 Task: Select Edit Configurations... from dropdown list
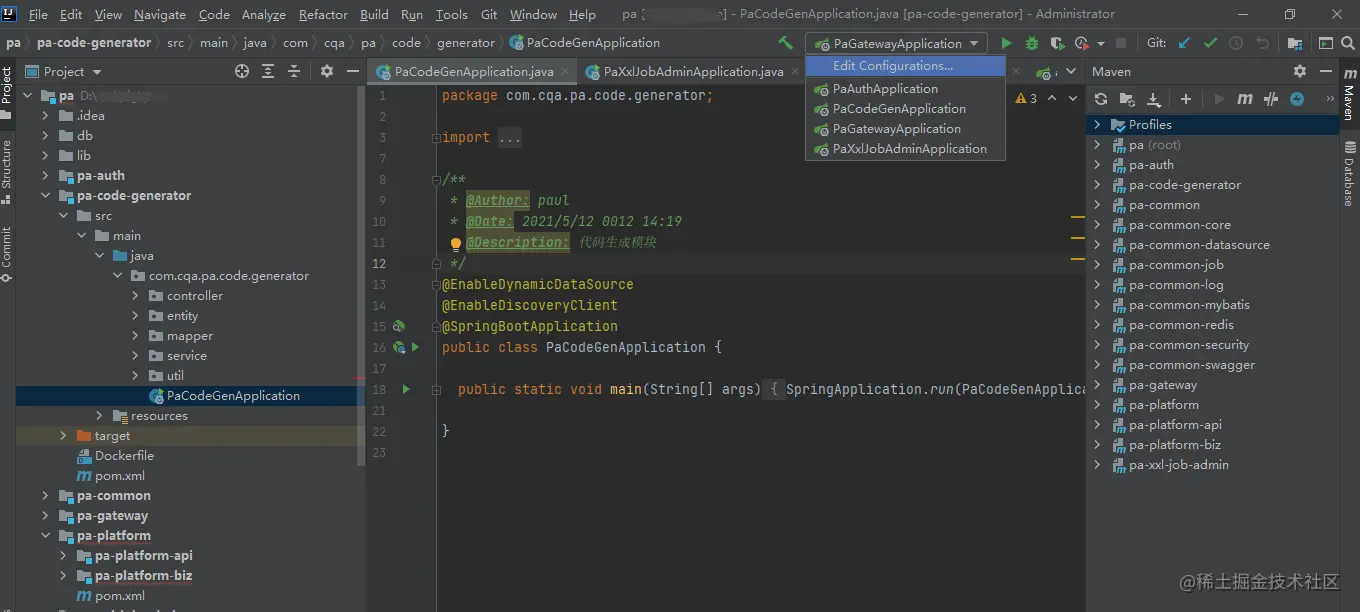point(905,66)
